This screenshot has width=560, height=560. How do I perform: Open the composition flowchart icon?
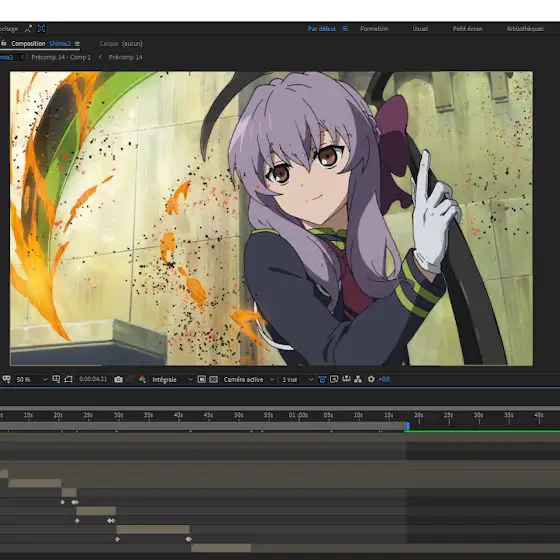(358, 379)
